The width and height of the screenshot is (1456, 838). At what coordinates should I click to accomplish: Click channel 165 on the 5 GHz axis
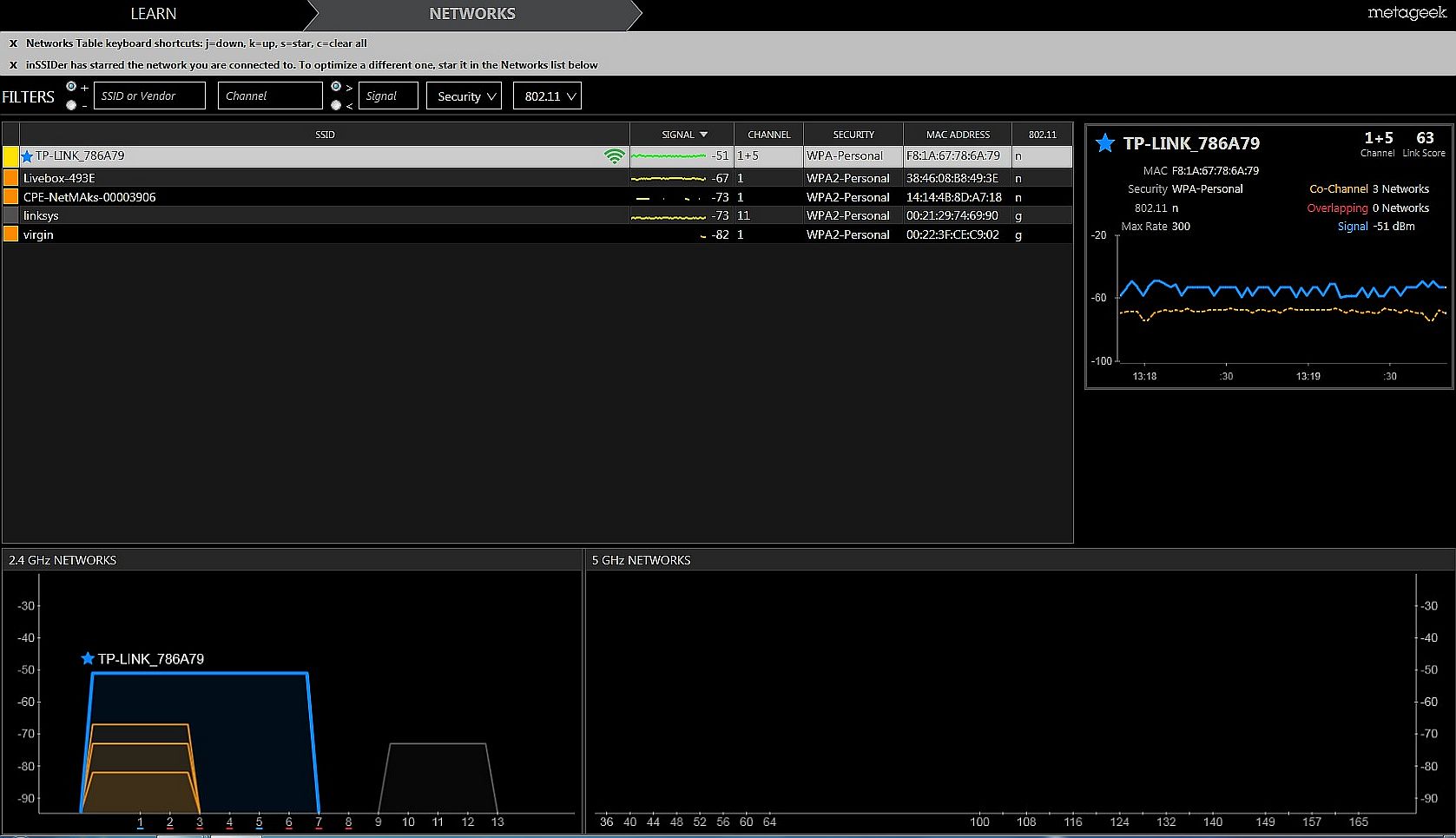(1358, 822)
